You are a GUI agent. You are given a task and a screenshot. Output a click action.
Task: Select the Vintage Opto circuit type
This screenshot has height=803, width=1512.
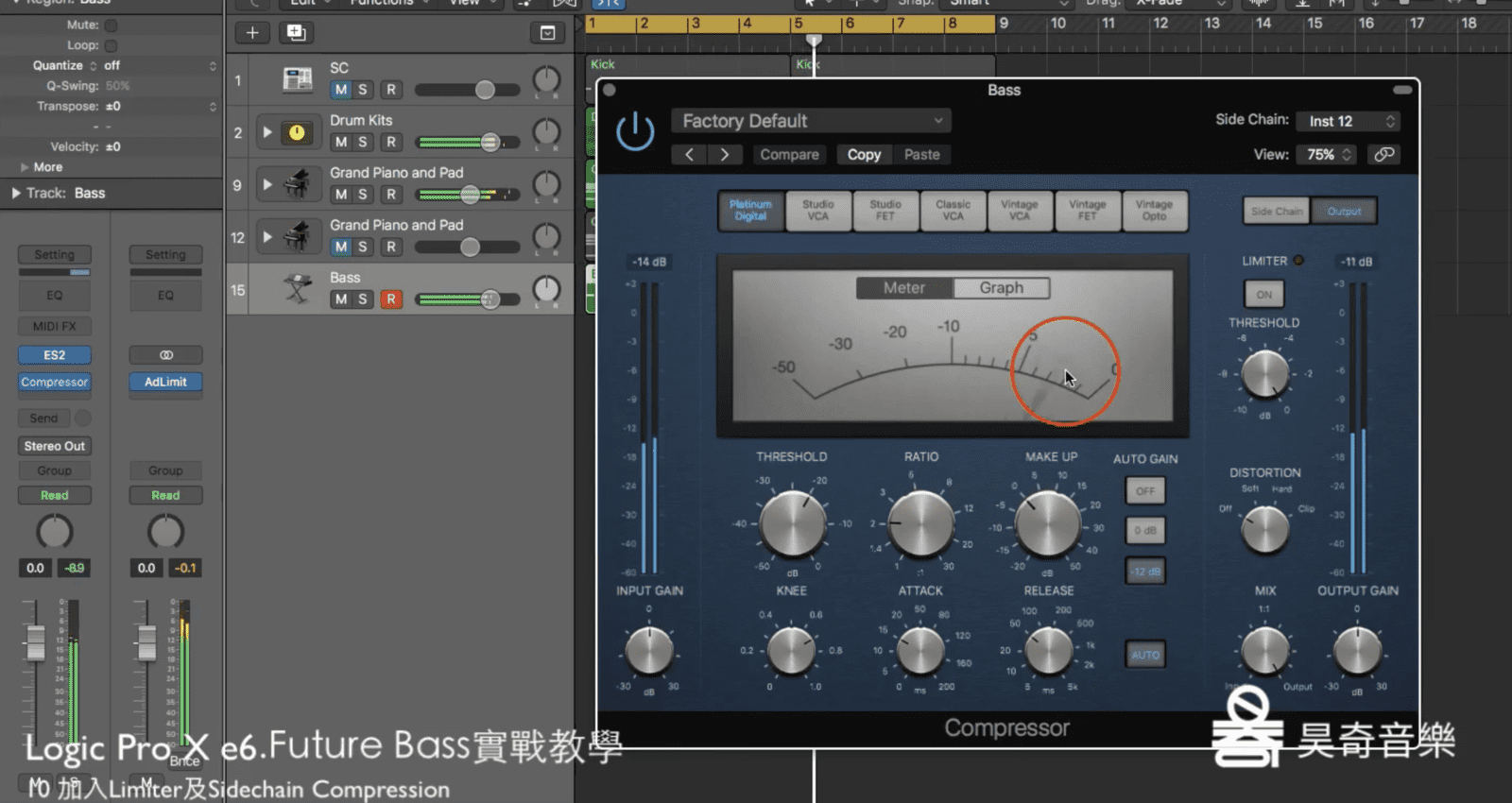pyautogui.click(x=1154, y=211)
